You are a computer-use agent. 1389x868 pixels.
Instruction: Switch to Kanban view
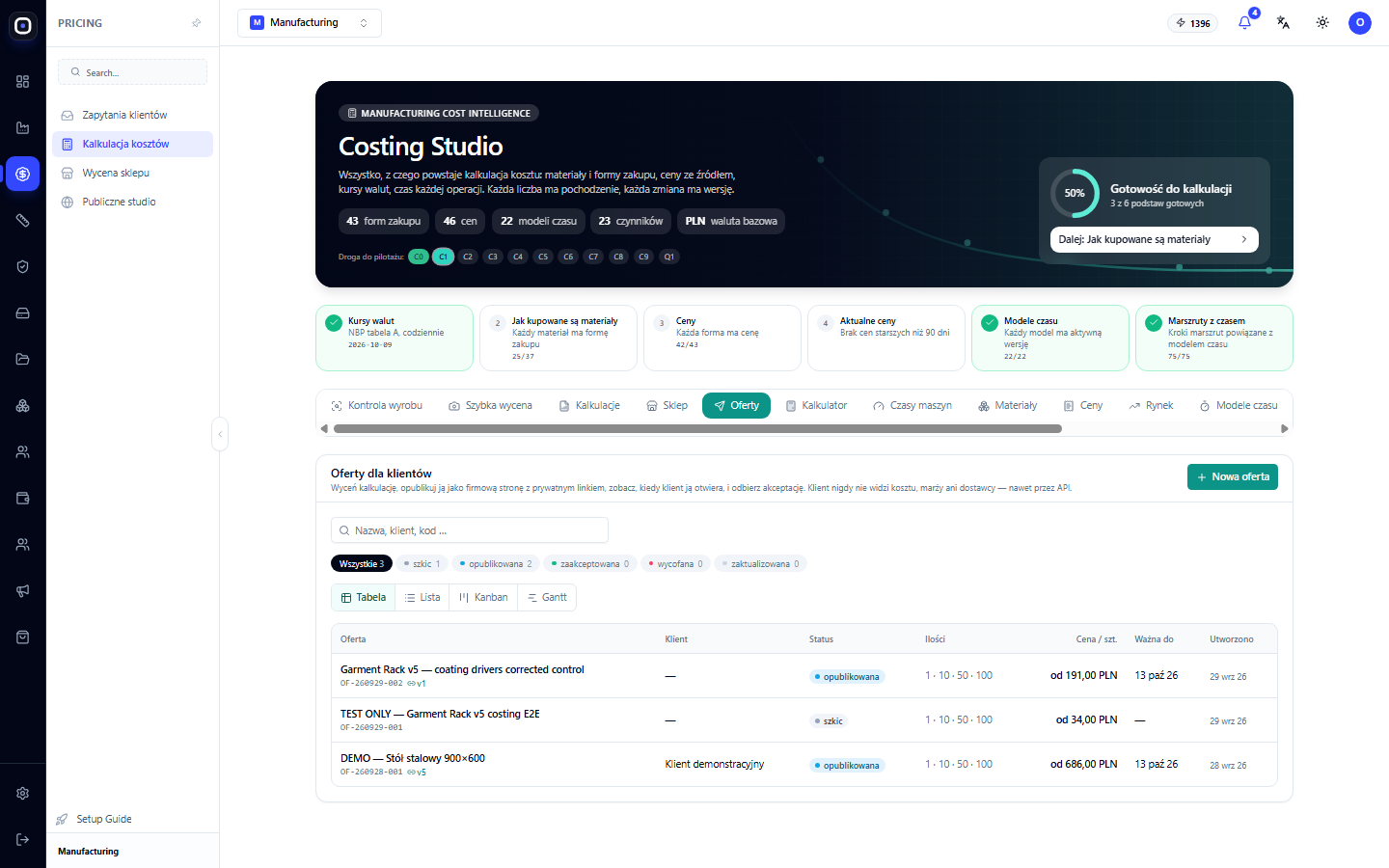483,598
